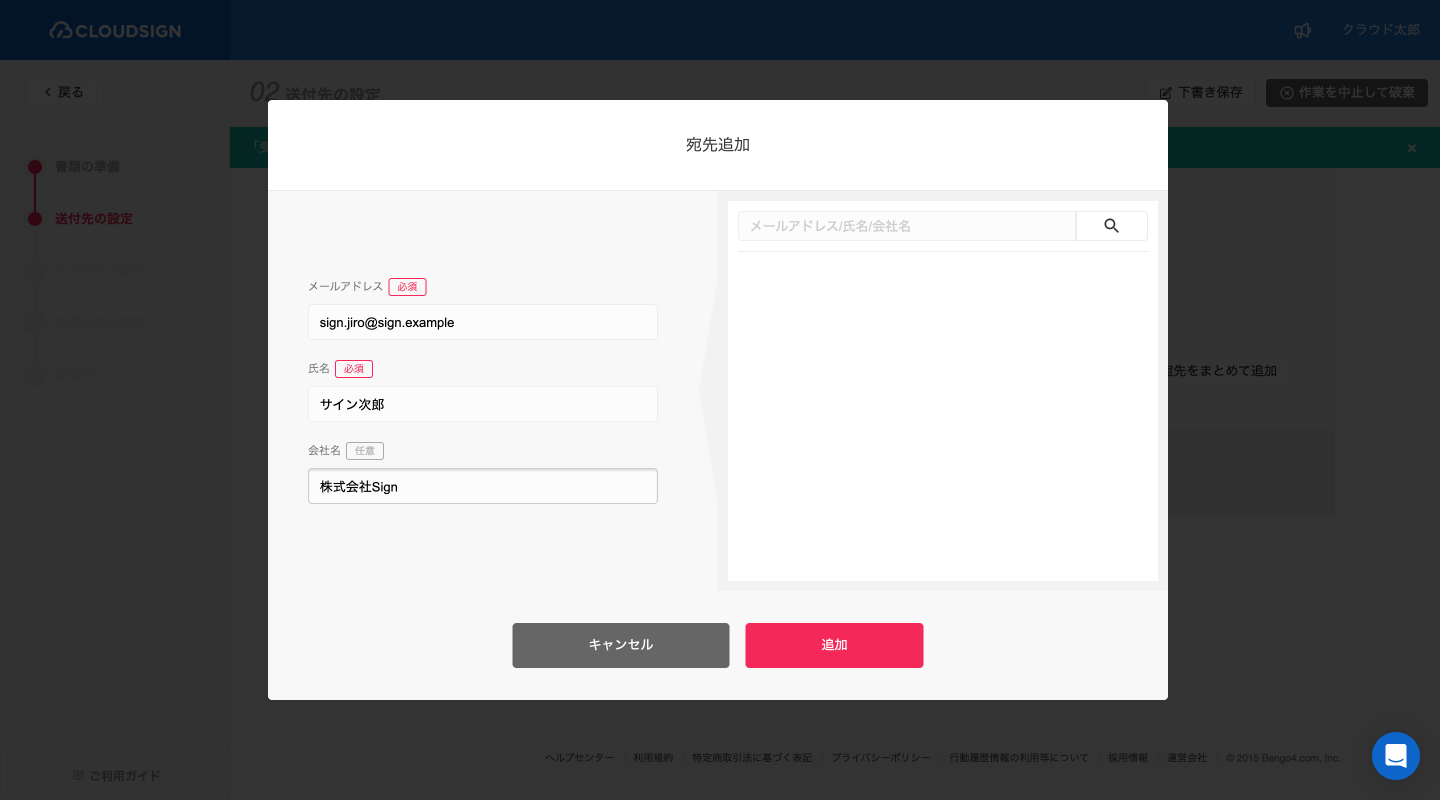The height and width of the screenshot is (800, 1440).
Task: Click the address book search box
Action: pos(906,226)
